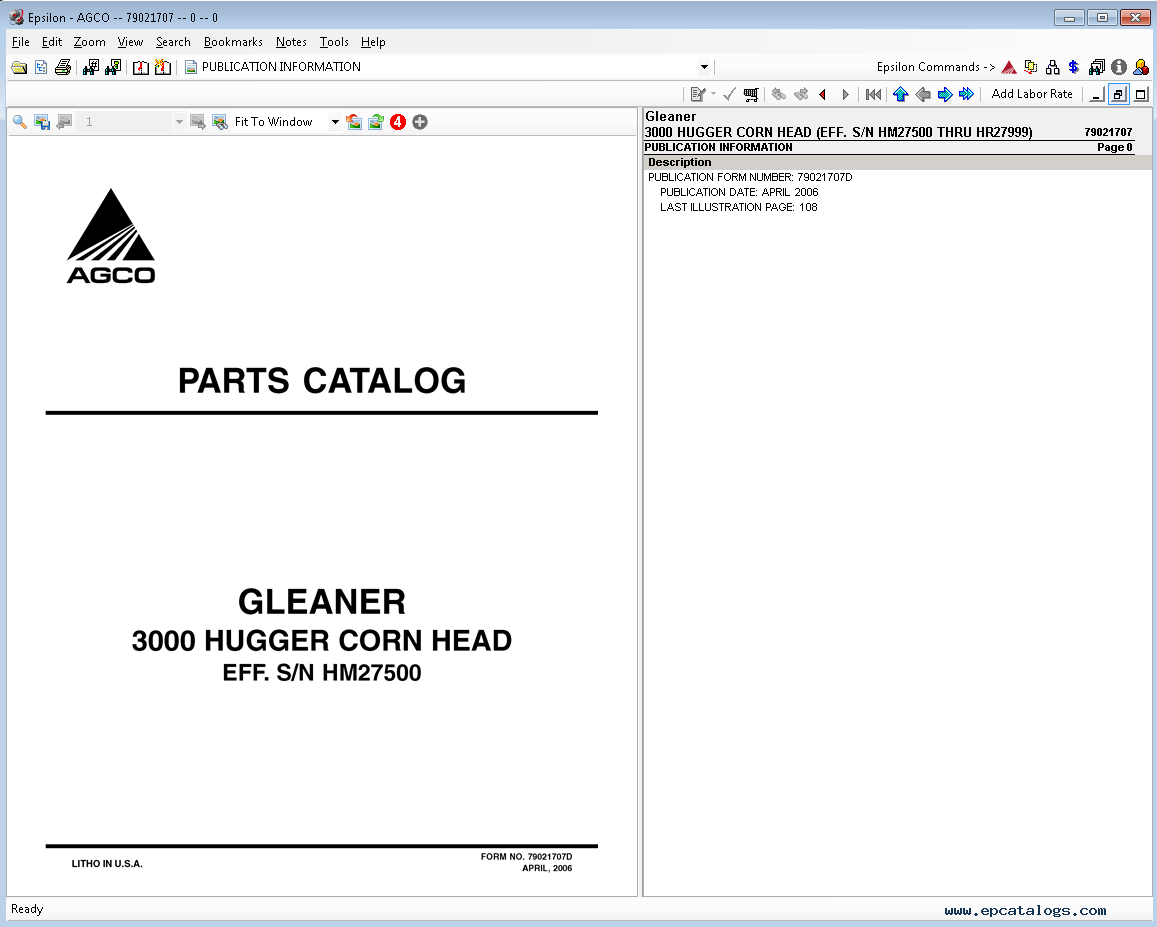Screen dimensions: 1157x927
Task: Select the PUBLICATION DATE: APRIL 2006 row
Action: 739,192
